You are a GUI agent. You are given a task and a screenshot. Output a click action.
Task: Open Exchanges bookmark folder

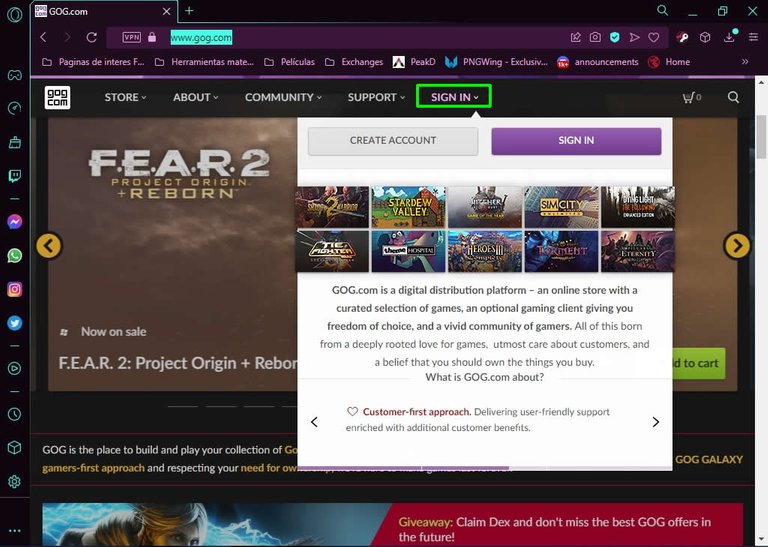(x=354, y=62)
